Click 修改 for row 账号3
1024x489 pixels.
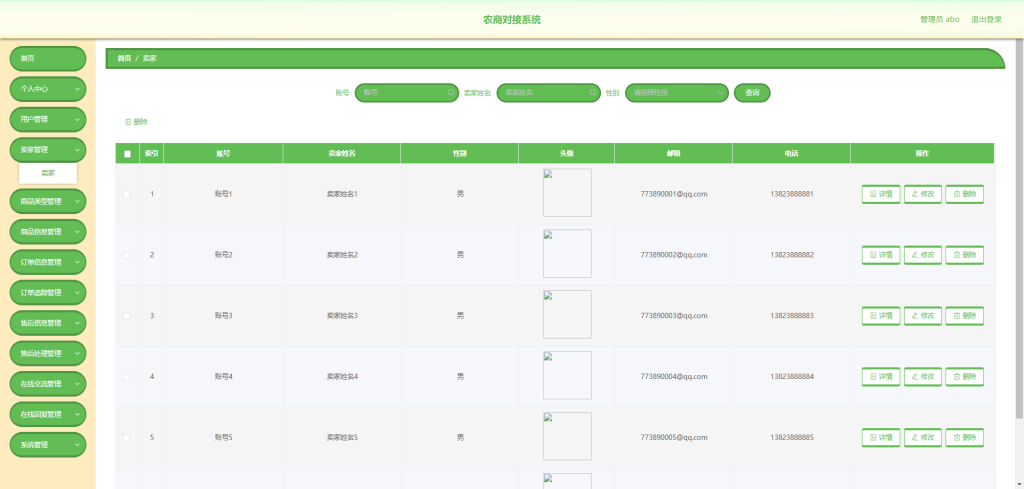(923, 315)
